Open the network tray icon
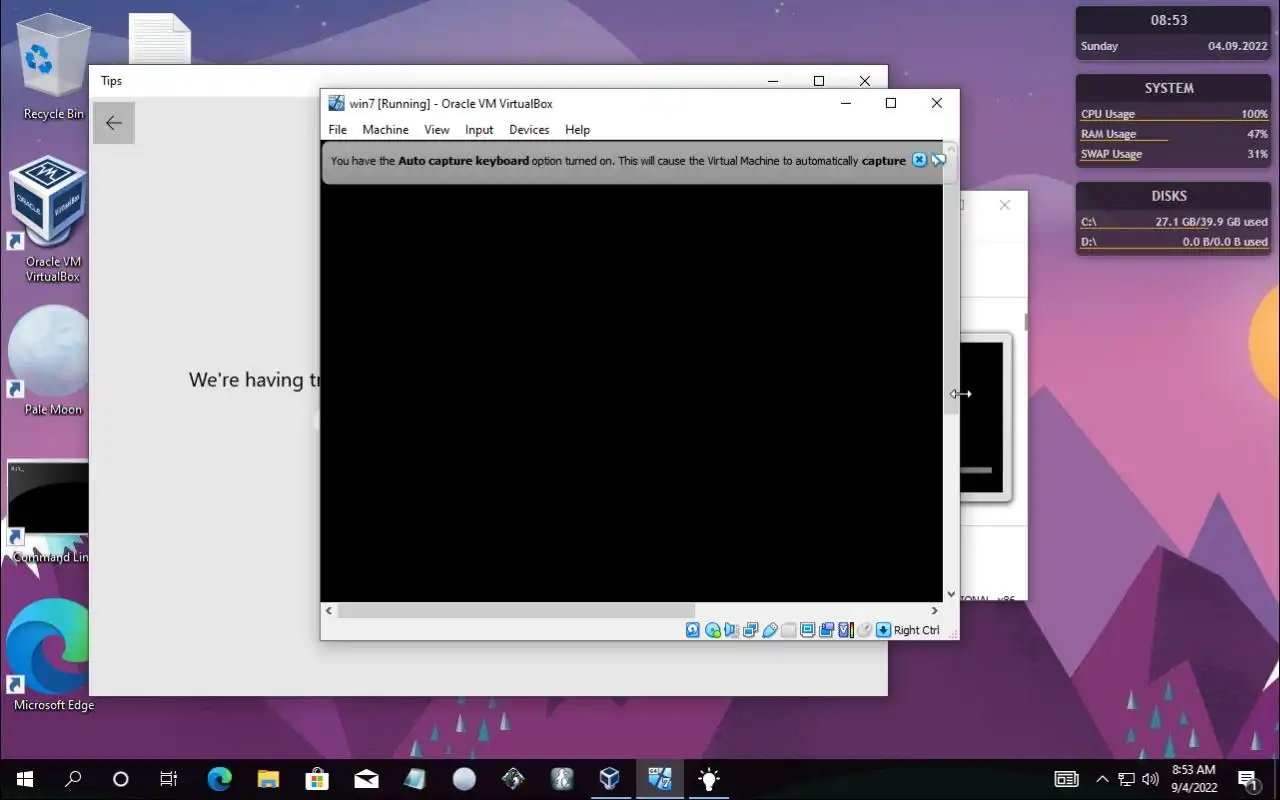 1126,779
